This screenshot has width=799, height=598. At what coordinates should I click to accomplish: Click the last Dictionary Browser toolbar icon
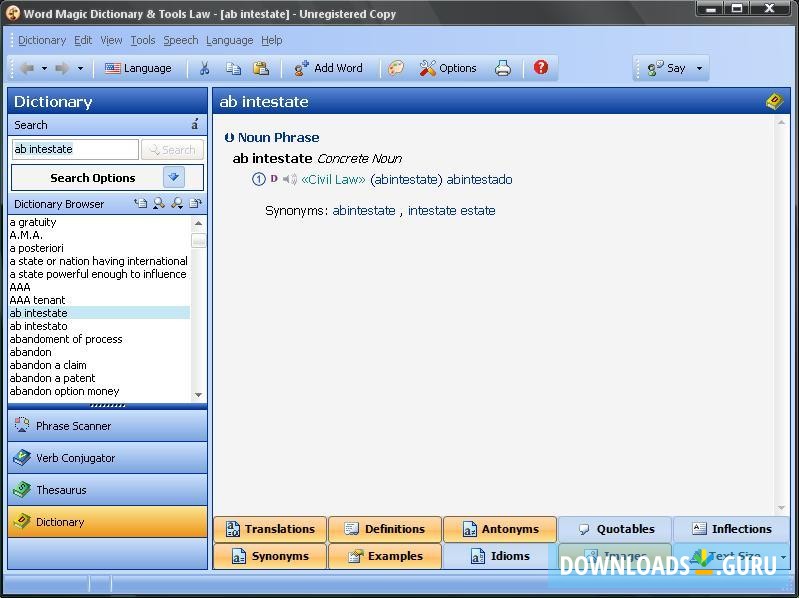pos(196,203)
